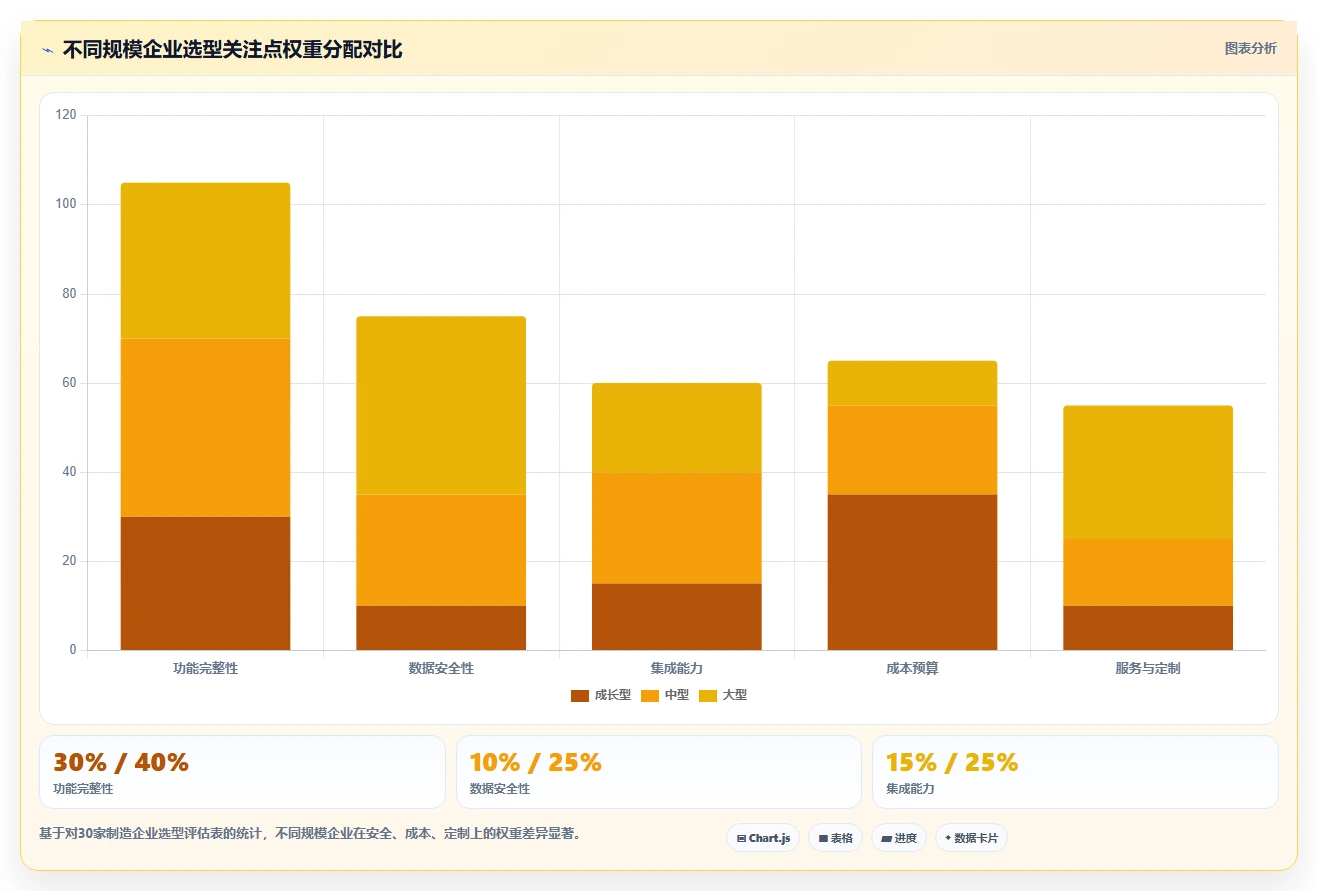Toggle the 大型 legend swatch

pos(708,695)
